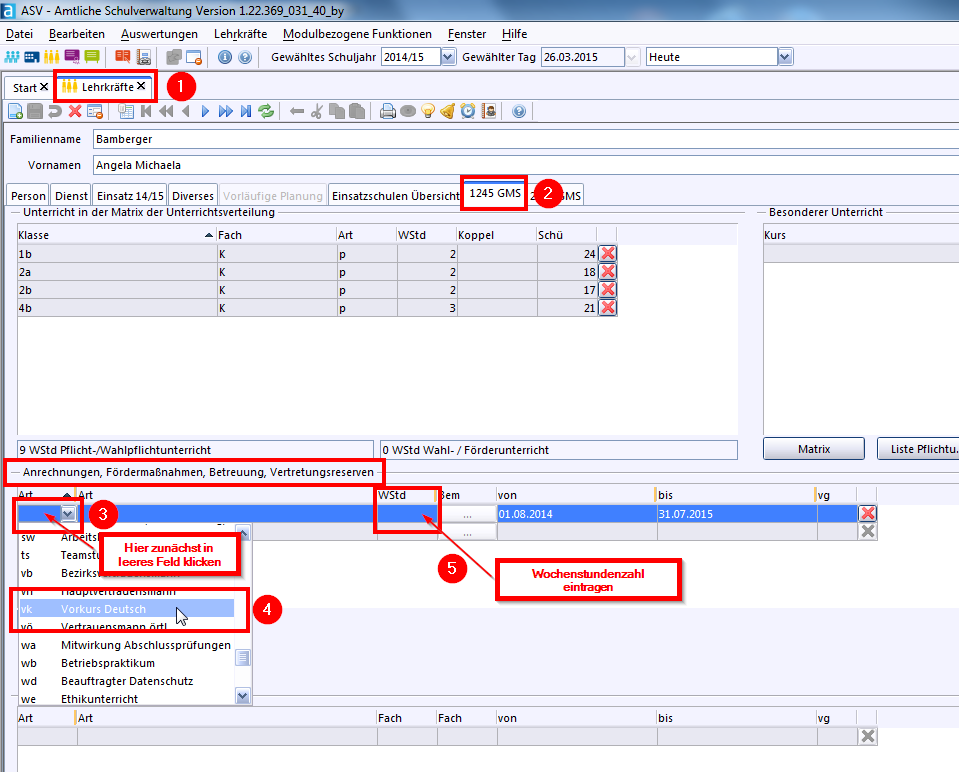Screen dimensions: 959x772
Task: Open the Schüler module icon (blue people)
Action: tap(12, 57)
